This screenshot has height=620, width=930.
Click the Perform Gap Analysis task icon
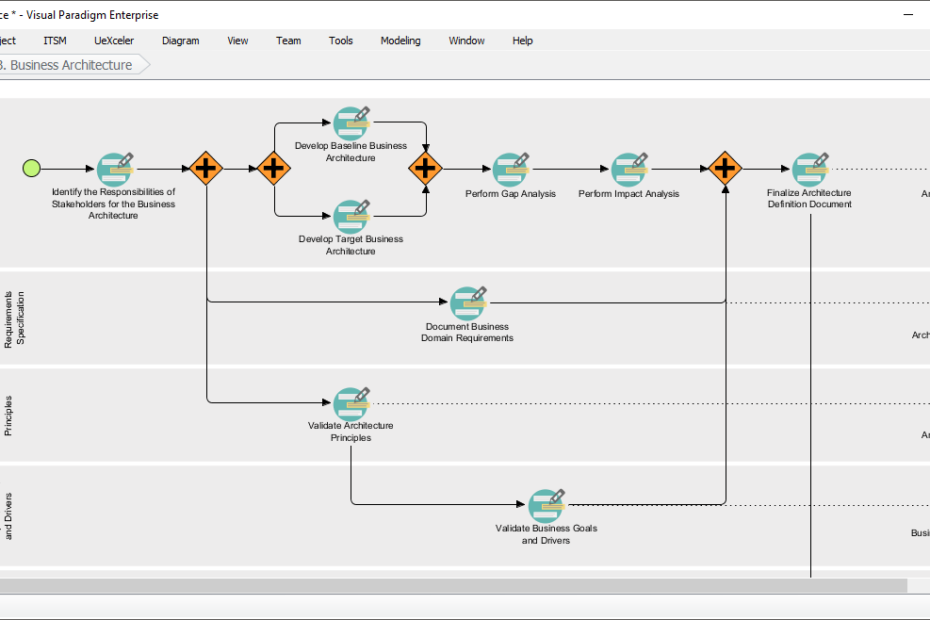tap(510, 170)
